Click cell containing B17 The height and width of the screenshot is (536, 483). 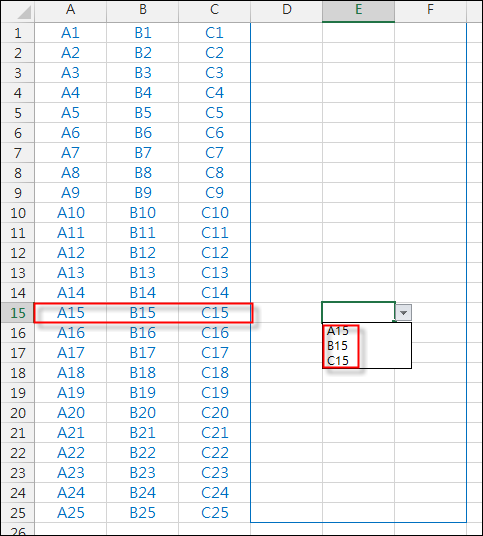coord(143,353)
